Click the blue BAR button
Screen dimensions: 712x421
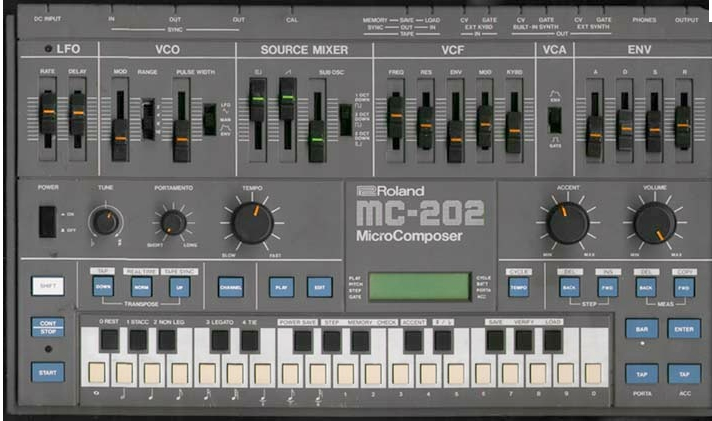coord(642,329)
